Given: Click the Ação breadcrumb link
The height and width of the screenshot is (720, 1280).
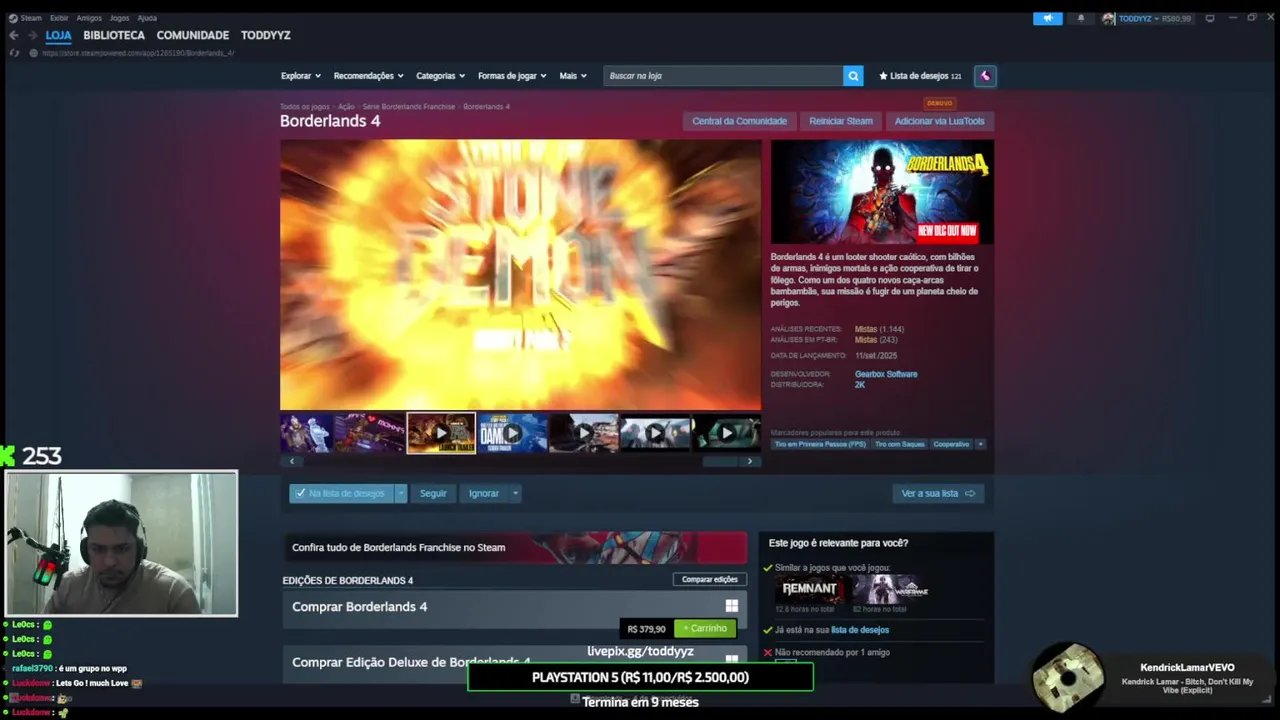Looking at the screenshot, I should pyautogui.click(x=346, y=106).
